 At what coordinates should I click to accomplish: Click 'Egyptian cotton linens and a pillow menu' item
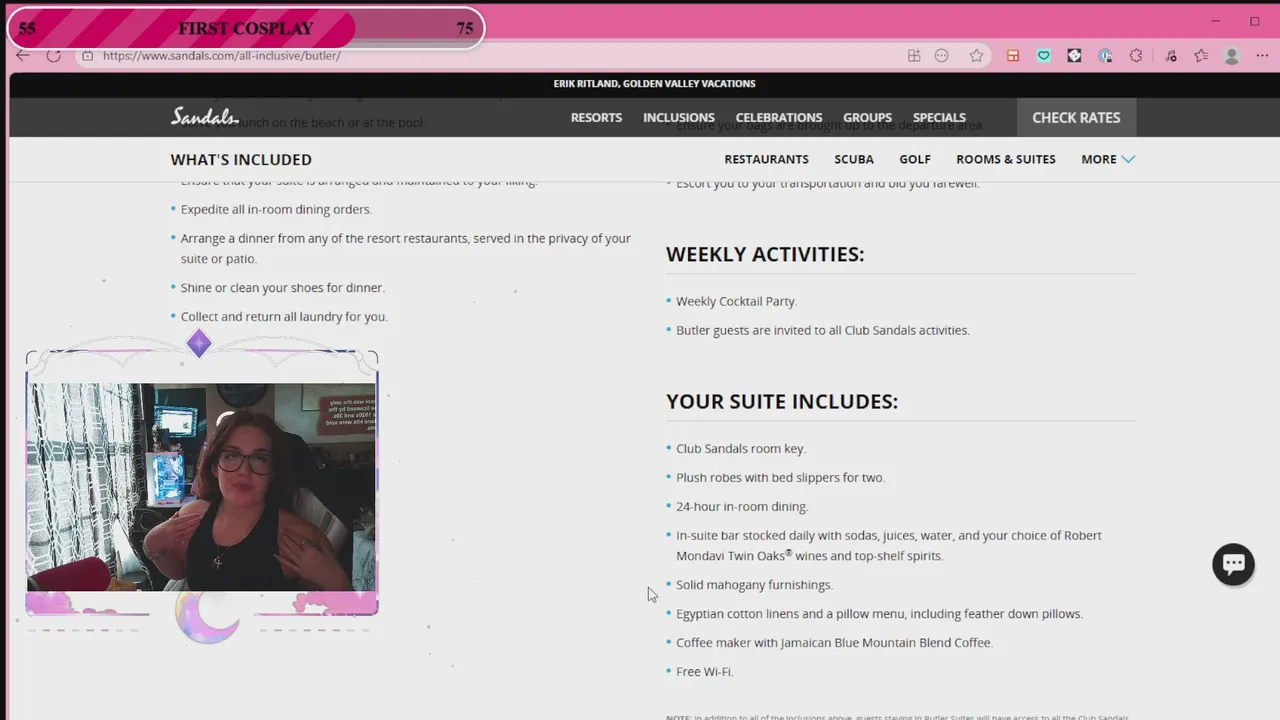click(879, 614)
